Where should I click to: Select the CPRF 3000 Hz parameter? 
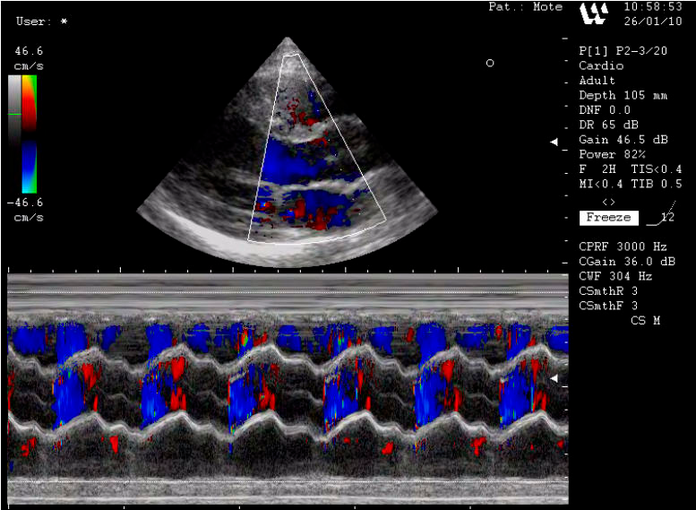point(622,245)
